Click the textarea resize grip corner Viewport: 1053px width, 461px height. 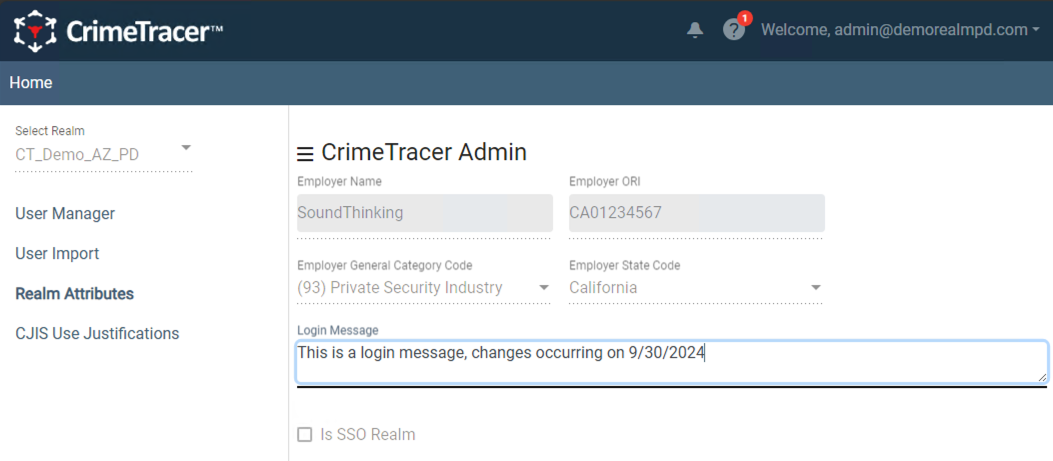1042,377
